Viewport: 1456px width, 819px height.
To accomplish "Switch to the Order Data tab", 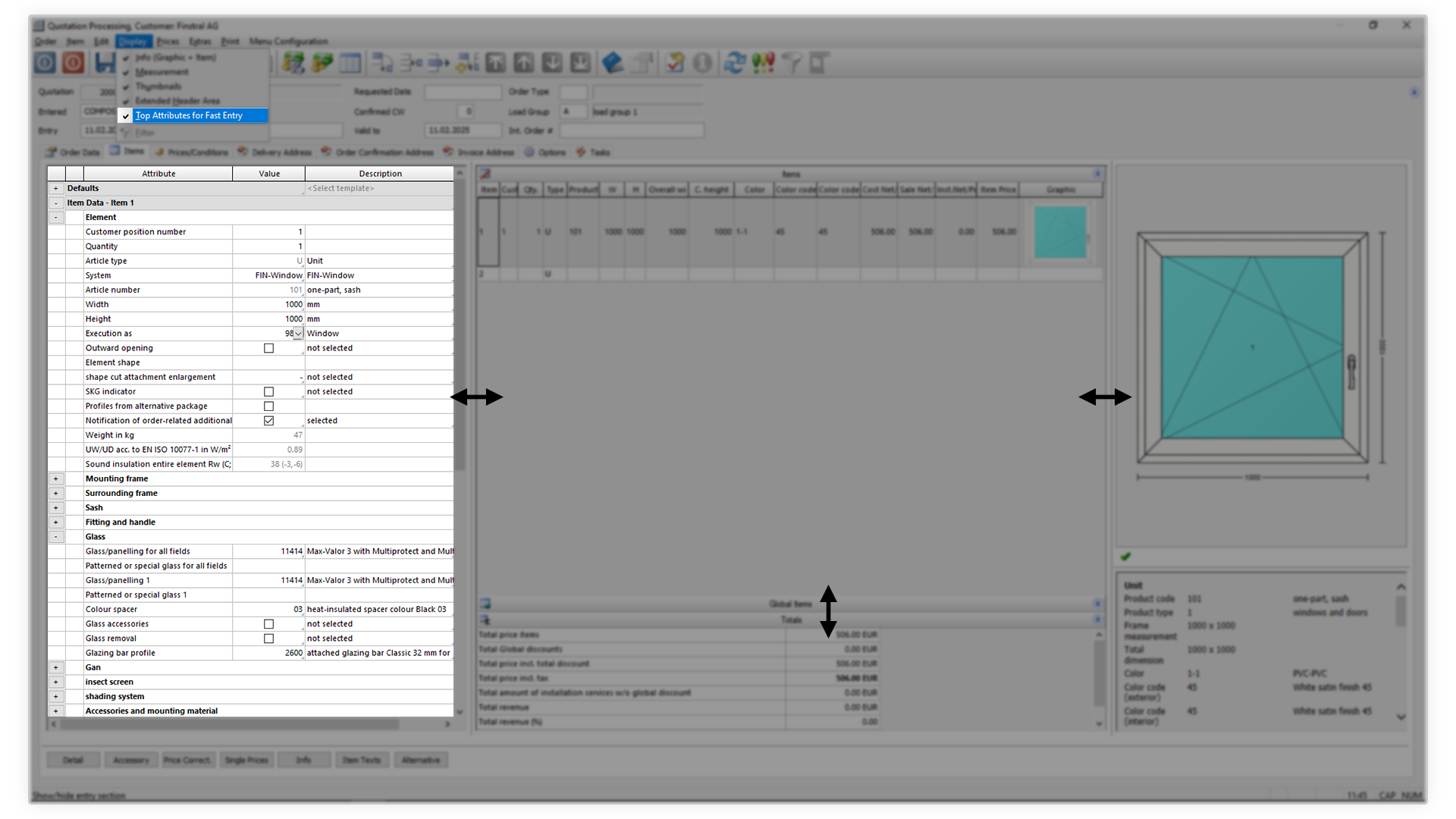I will (x=73, y=152).
